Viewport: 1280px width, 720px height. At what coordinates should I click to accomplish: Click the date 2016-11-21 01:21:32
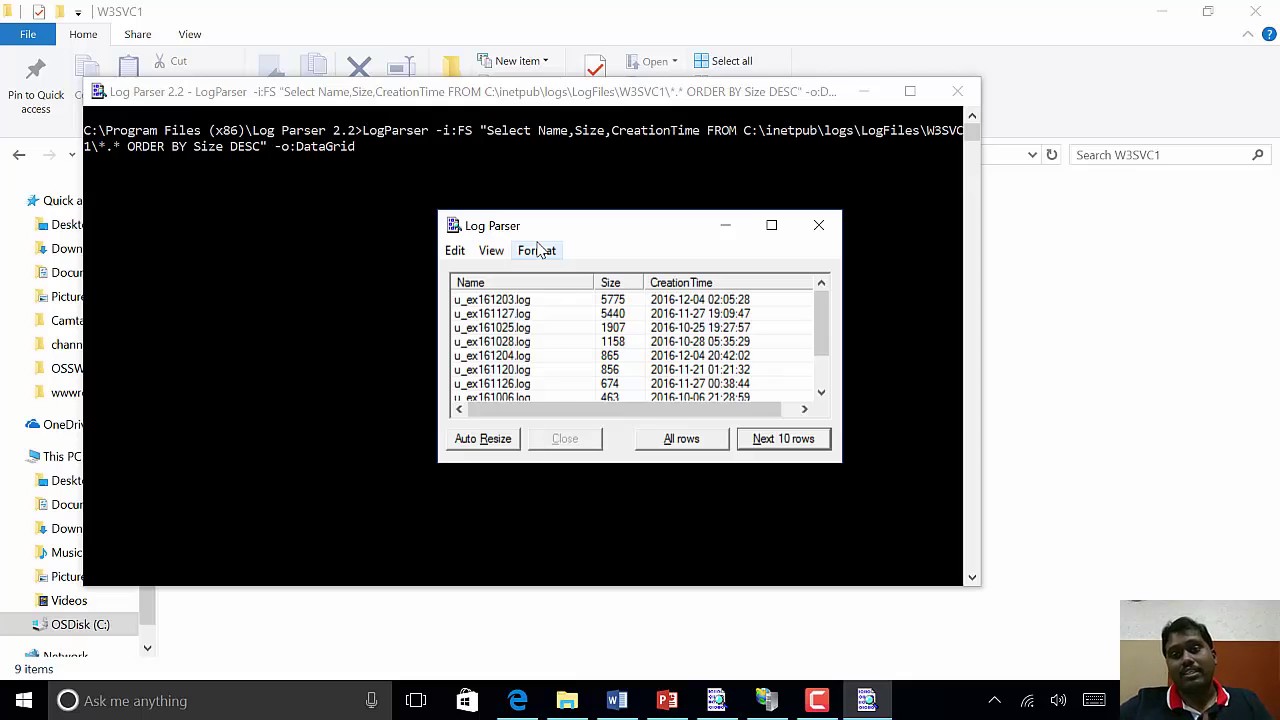(700, 370)
